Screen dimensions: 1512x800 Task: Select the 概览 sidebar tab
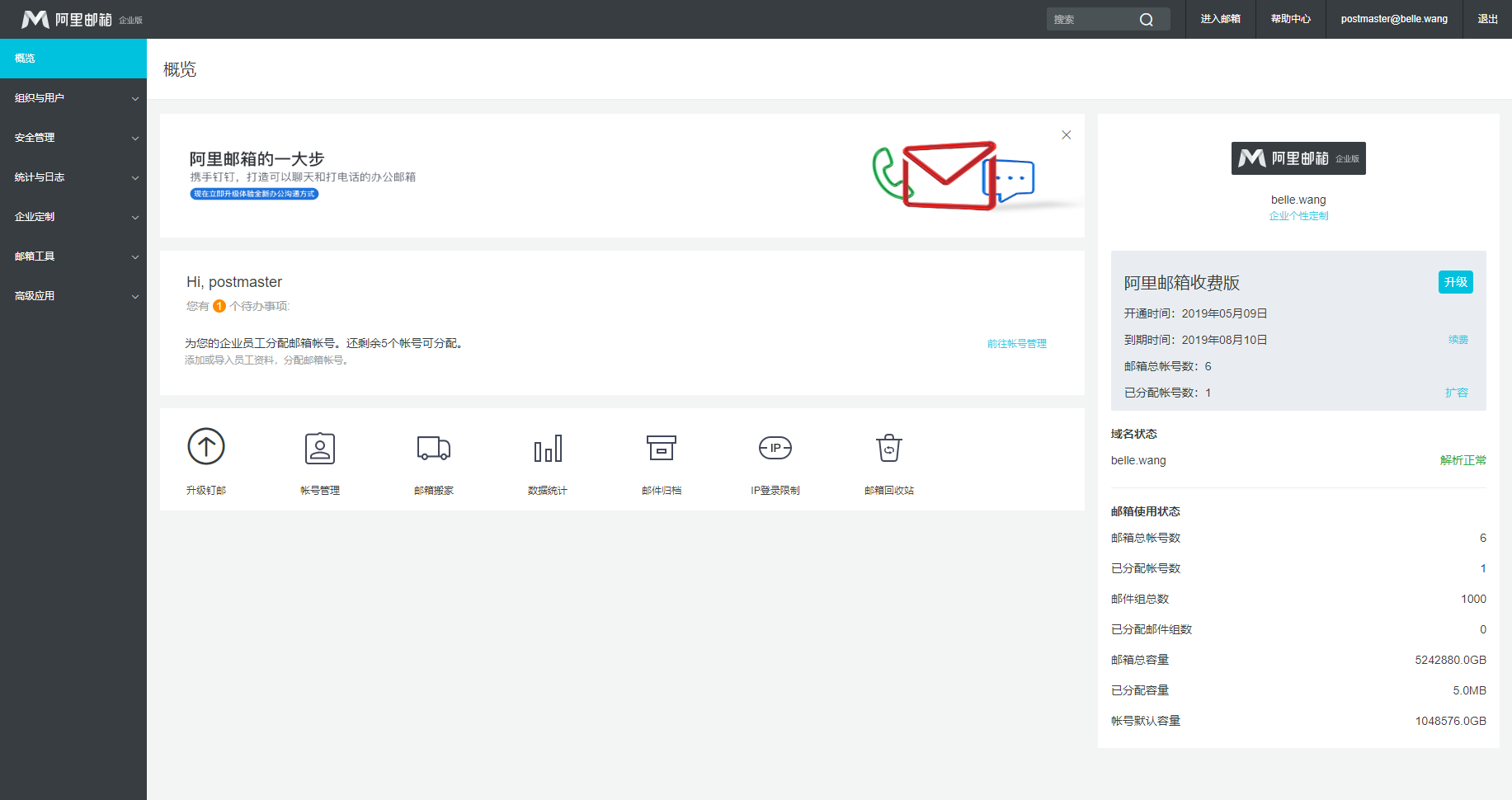[x=73, y=59]
